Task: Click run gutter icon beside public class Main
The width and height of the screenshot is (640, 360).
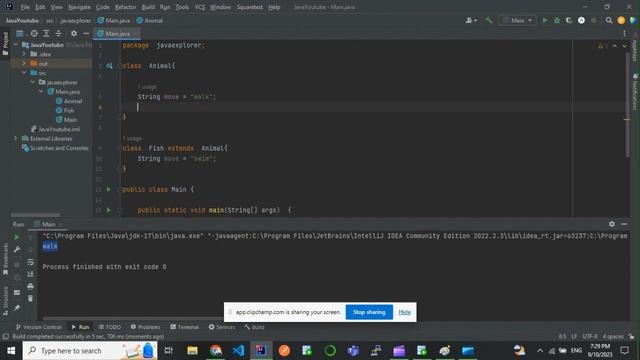Action: coord(109,189)
